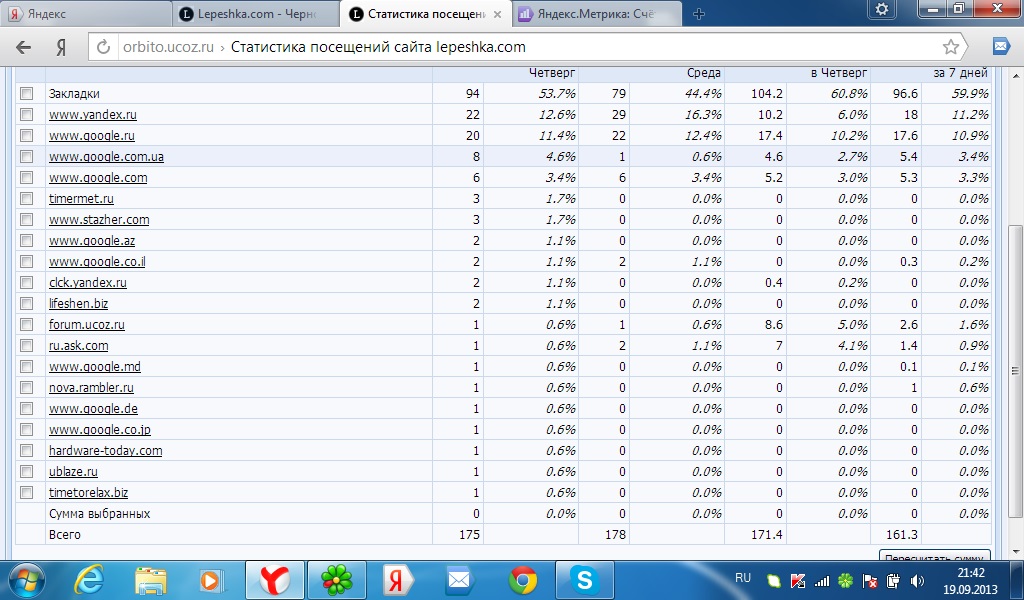Close the Статистика посещений tab
The width and height of the screenshot is (1024, 600).
[x=498, y=14]
